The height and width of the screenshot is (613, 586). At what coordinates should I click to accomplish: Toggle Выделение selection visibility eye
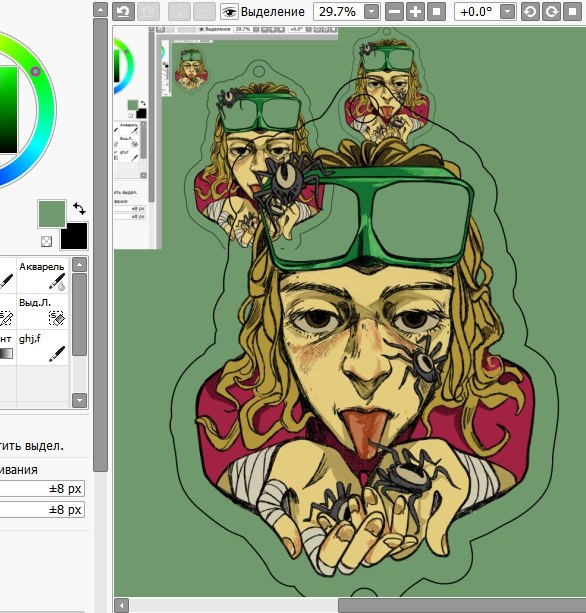pos(229,12)
